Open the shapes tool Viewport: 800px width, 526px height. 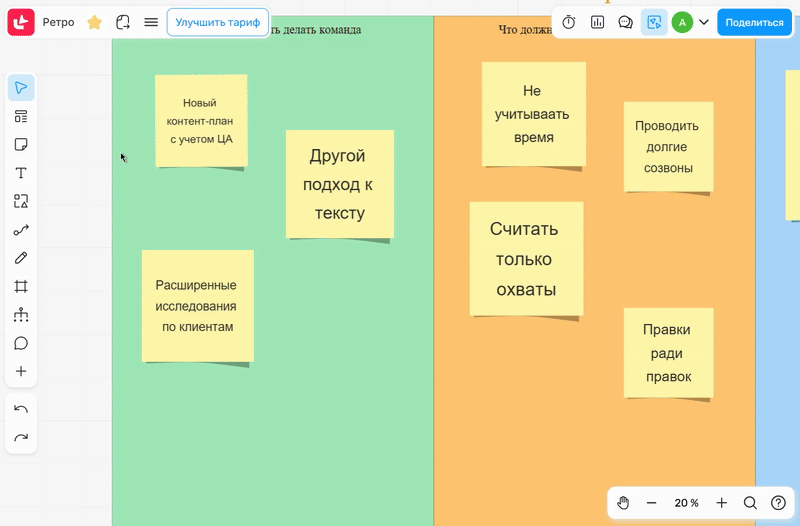tap(21, 201)
